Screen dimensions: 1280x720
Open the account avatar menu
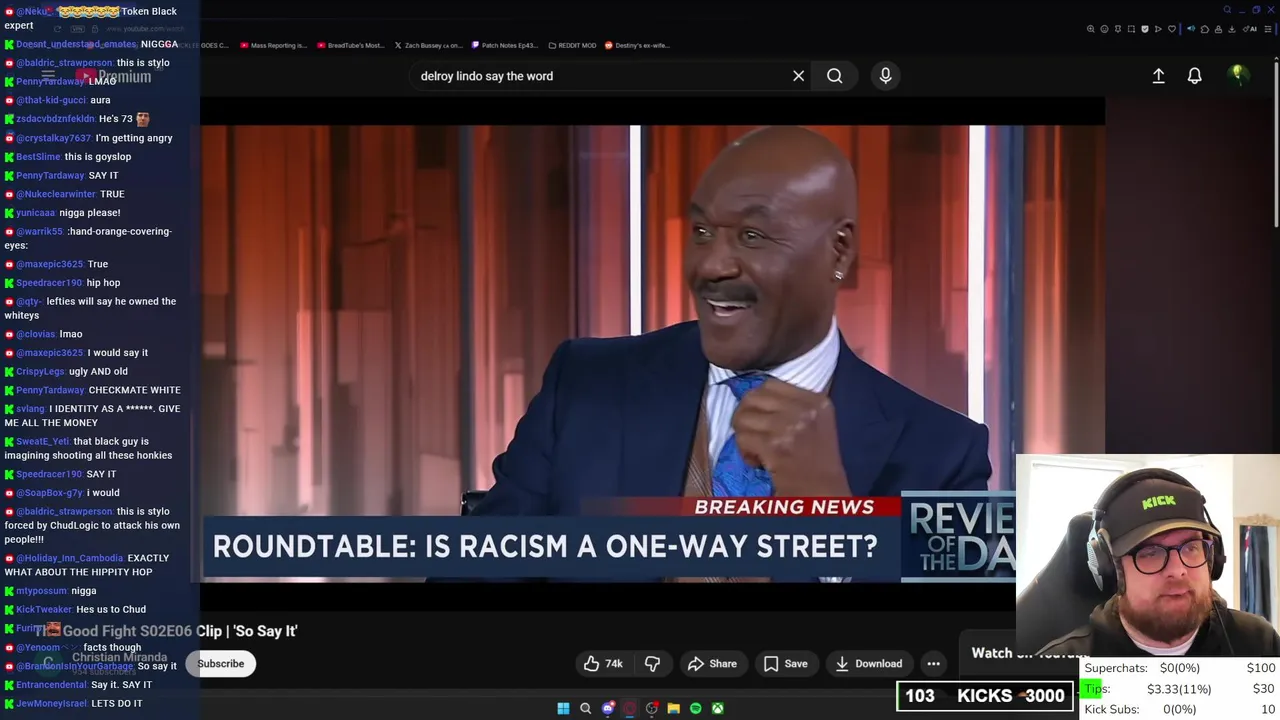tap(1238, 75)
